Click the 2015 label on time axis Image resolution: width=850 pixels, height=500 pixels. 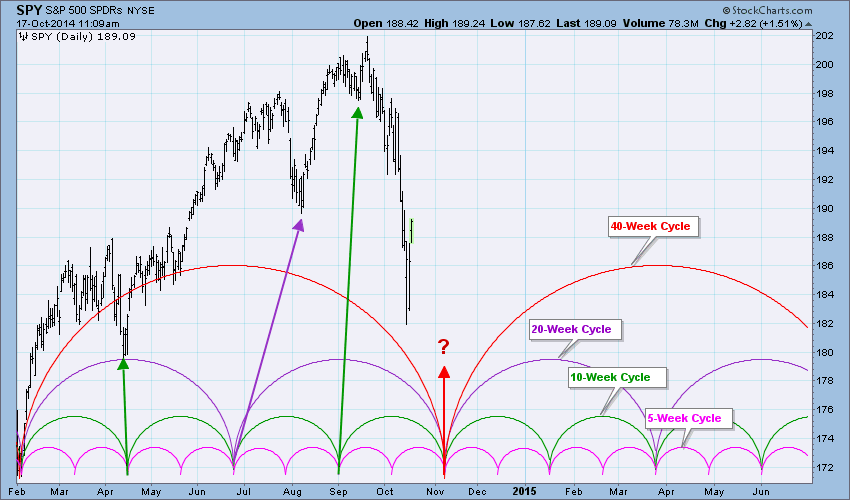(x=525, y=491)
